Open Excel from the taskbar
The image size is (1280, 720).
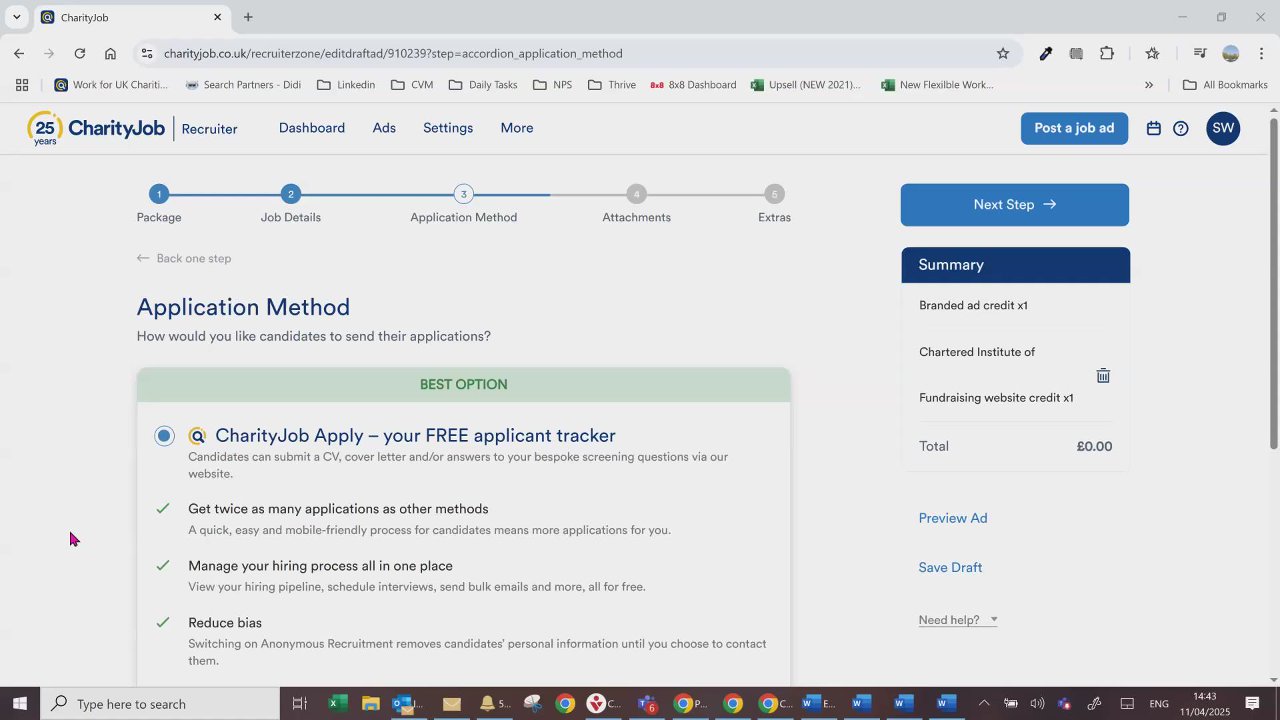tap(338, 704)
